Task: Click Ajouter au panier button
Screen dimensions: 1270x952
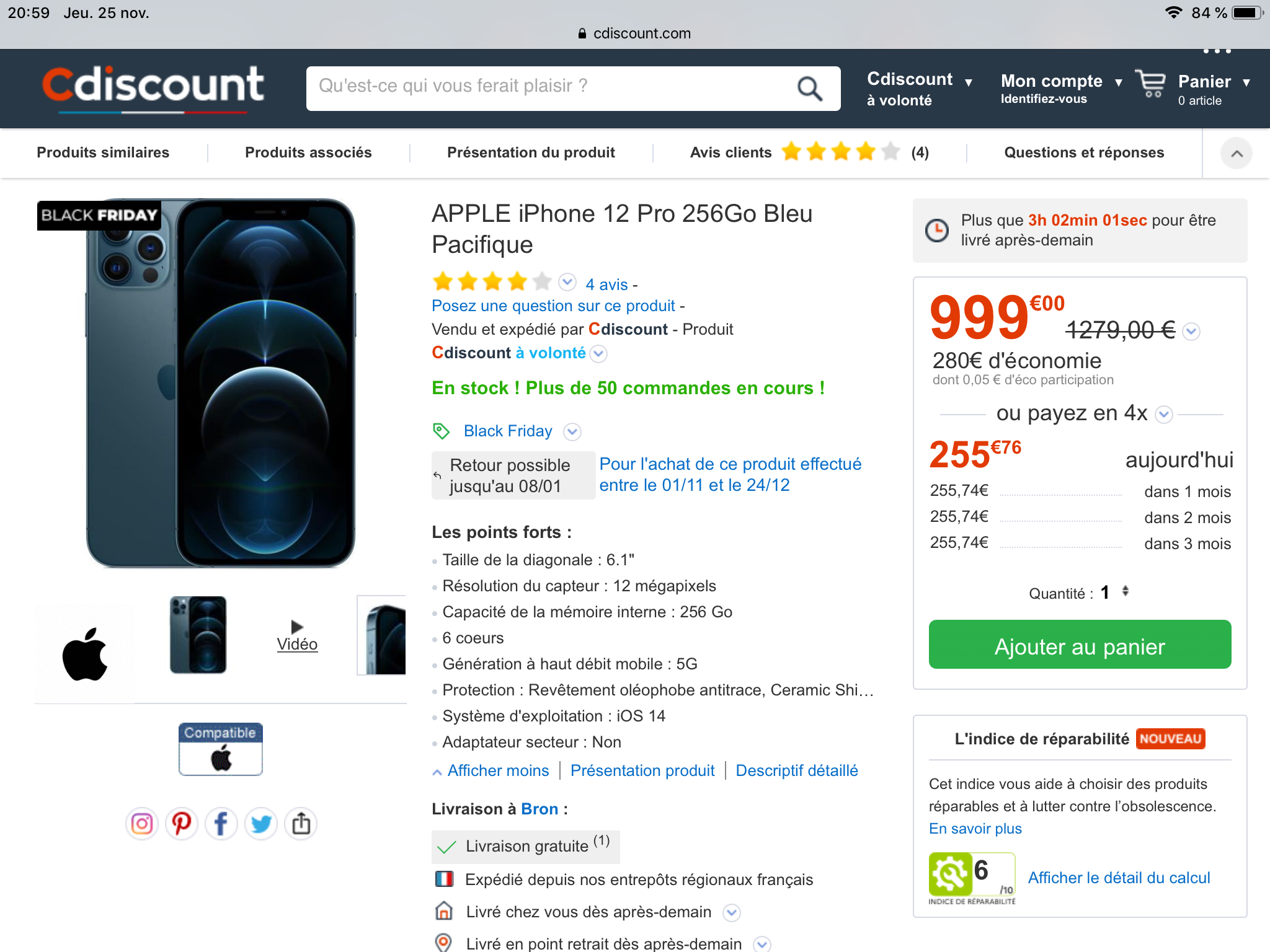Action: pyautogui.click(x=1080, y=645)
